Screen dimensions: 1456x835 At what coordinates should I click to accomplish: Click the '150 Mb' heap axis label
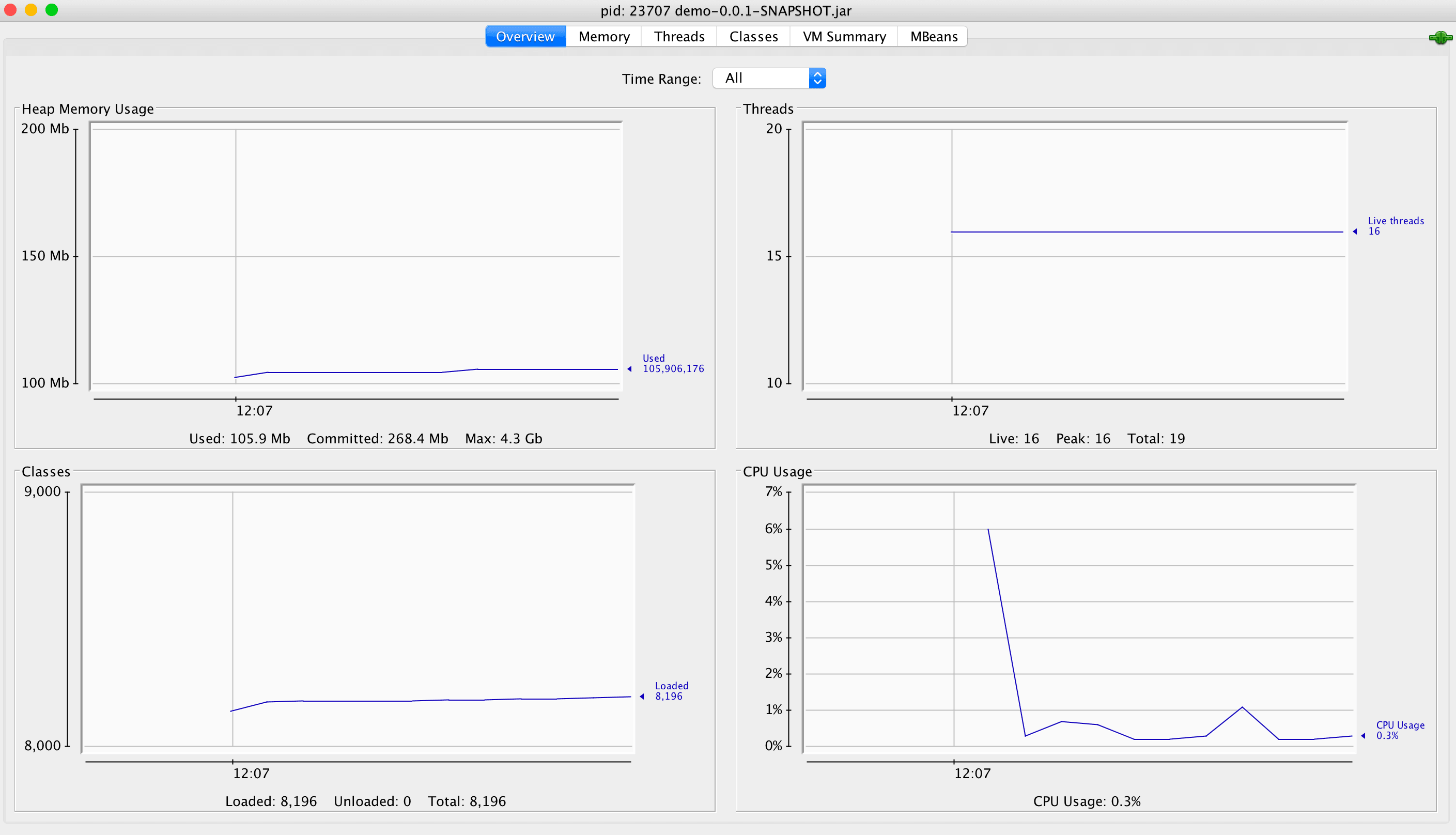point(45,256)
